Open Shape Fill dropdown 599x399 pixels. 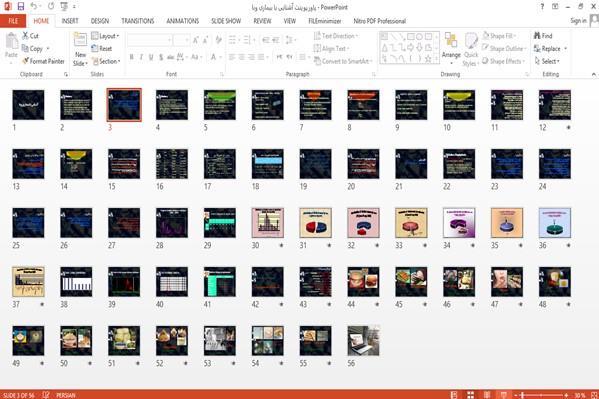coord(499,36)
